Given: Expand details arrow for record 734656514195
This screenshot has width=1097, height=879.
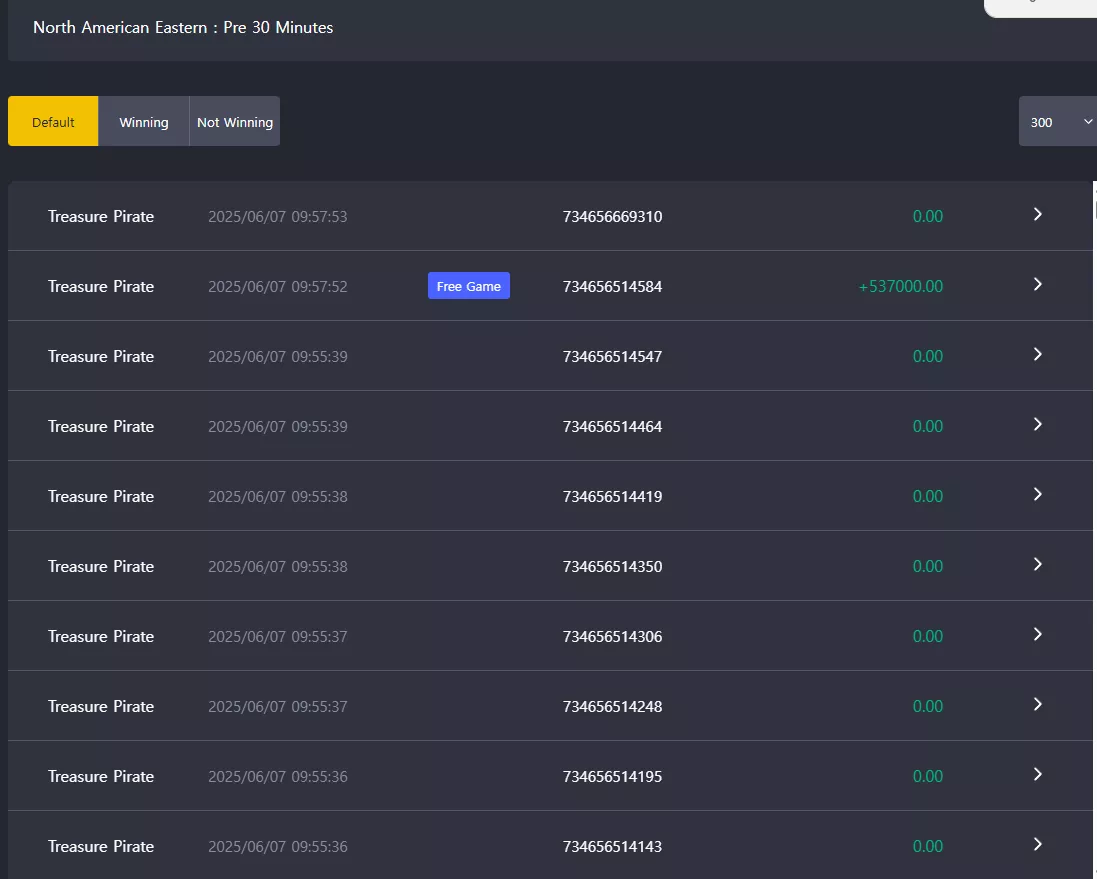Looking at the screenshot, I should 1038,774.
